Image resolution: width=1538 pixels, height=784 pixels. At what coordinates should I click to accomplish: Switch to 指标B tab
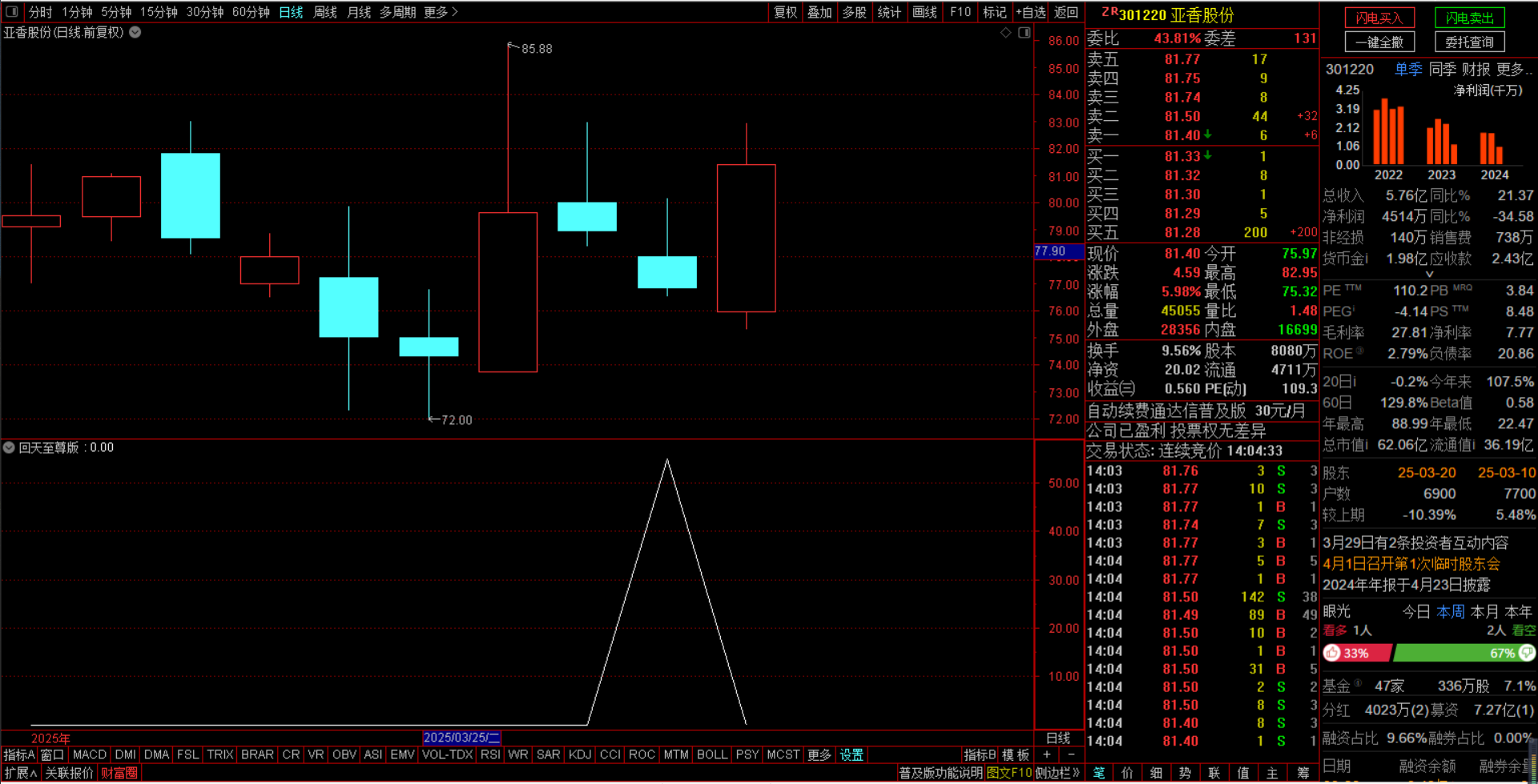980,754
